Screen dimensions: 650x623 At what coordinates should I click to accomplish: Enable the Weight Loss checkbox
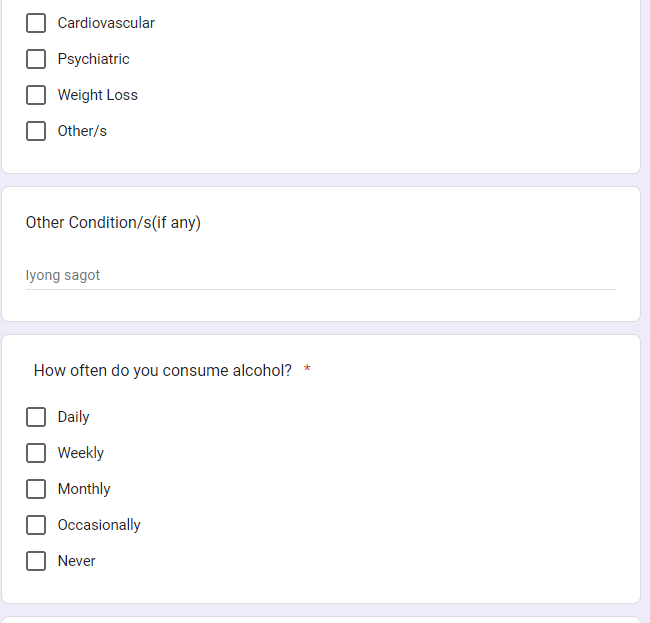(x=36, y=95)
